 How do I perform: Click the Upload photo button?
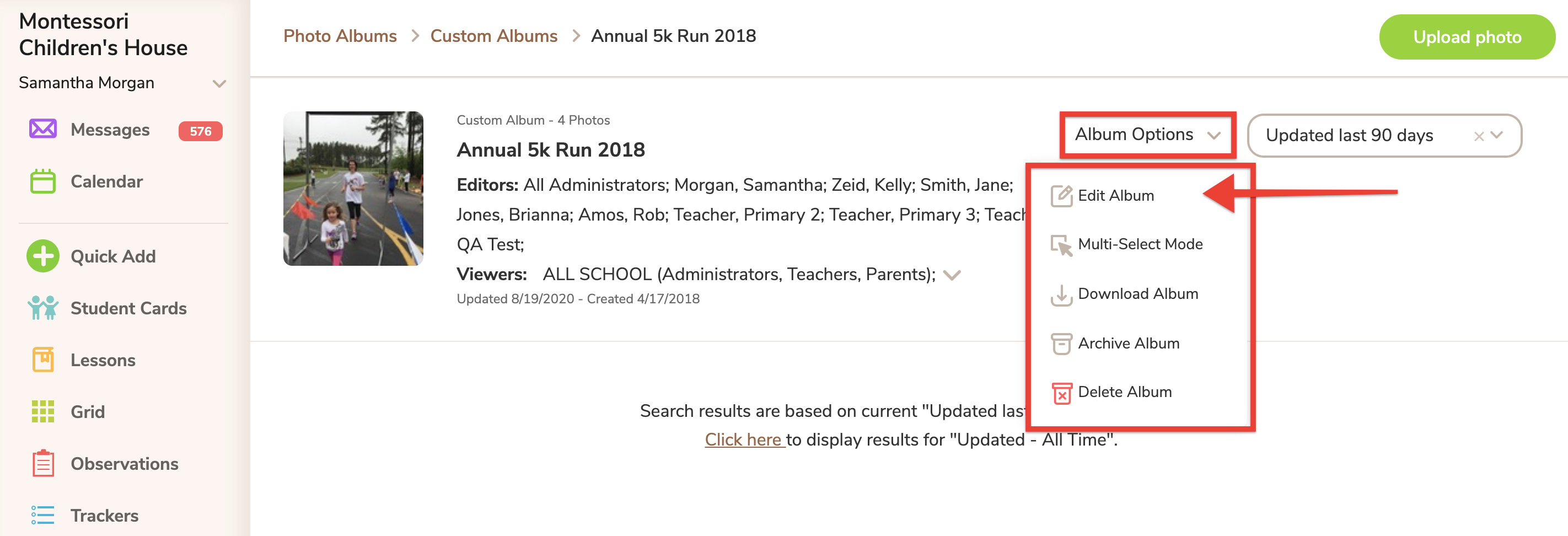pyautogui.click(x=1467, y=37)
